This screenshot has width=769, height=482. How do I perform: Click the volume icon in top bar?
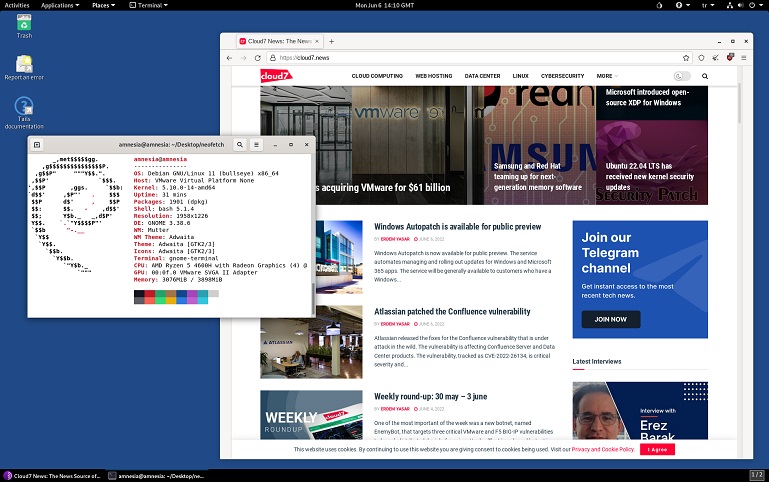740,5
